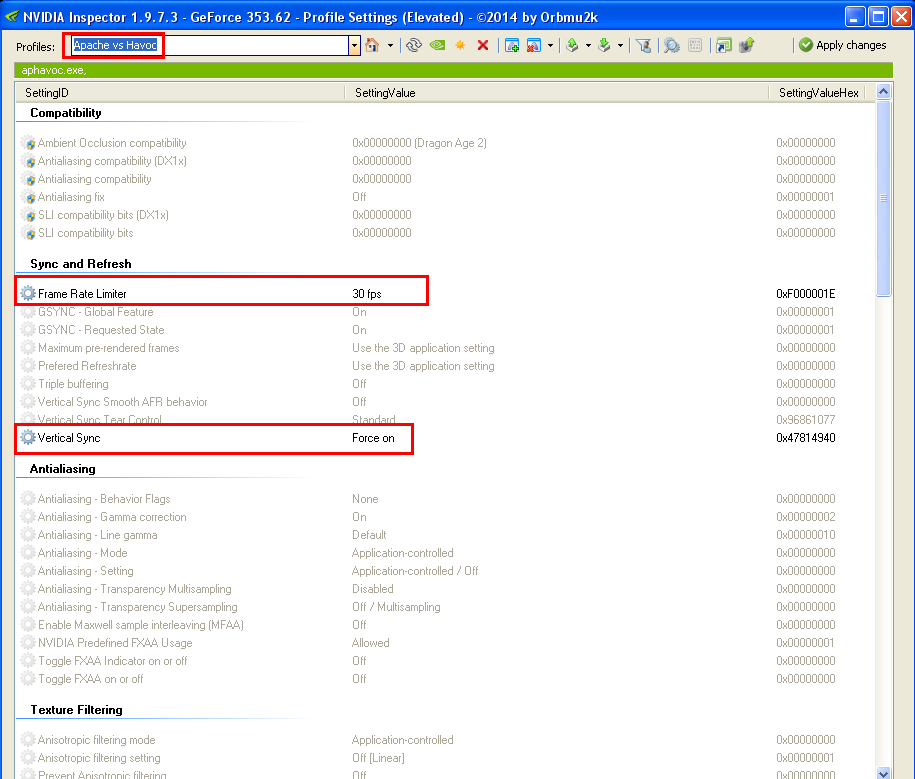The image size is (915, 779).
Task: Click the greyed bit value editor icon
Action: pyautogui.click(x=695, y=45)
